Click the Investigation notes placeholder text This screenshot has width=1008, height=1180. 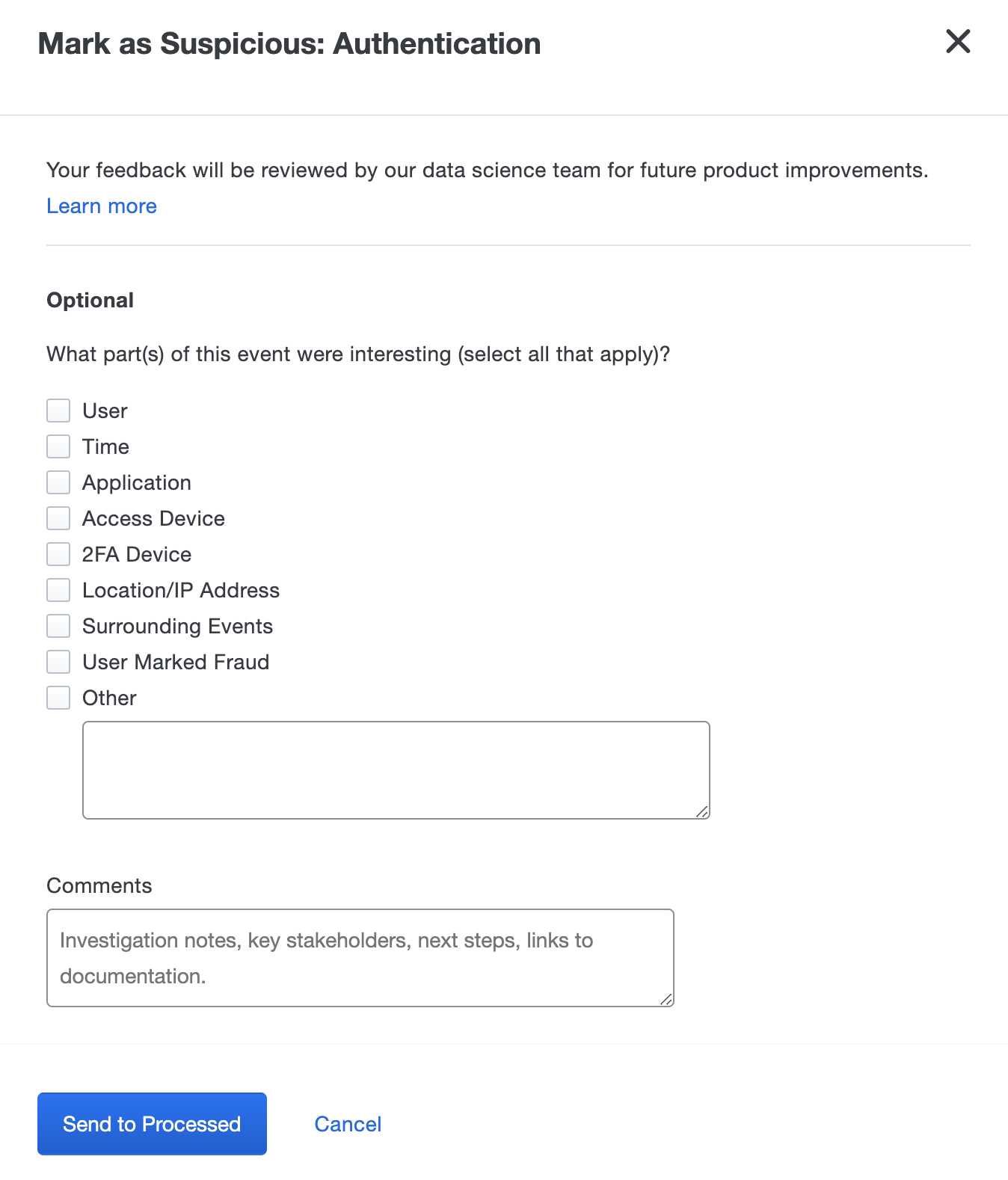tap(326, 941)
